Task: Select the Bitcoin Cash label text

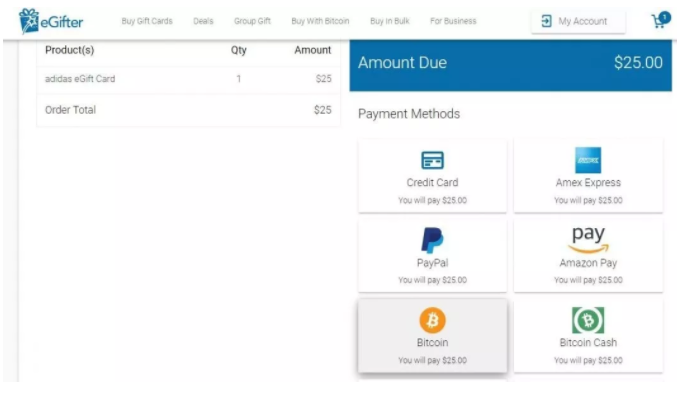Action: (x=588, y=343)
